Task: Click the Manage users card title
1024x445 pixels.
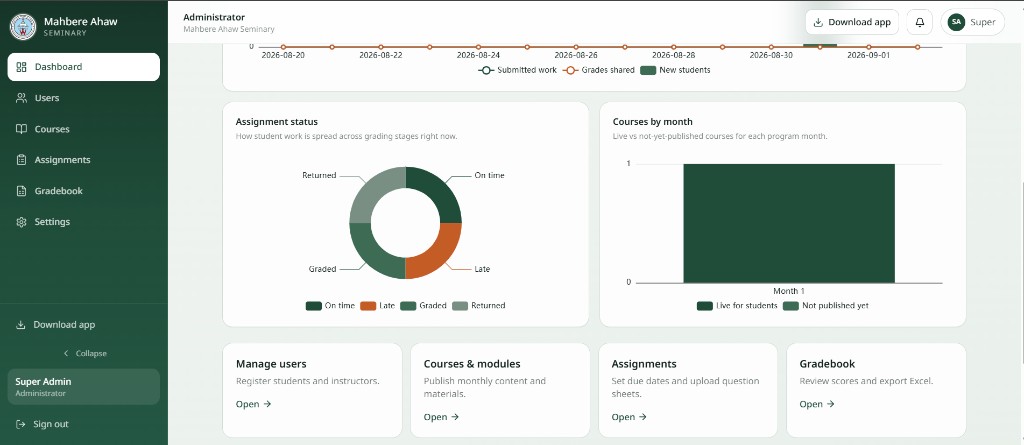Action: (271, 364)
